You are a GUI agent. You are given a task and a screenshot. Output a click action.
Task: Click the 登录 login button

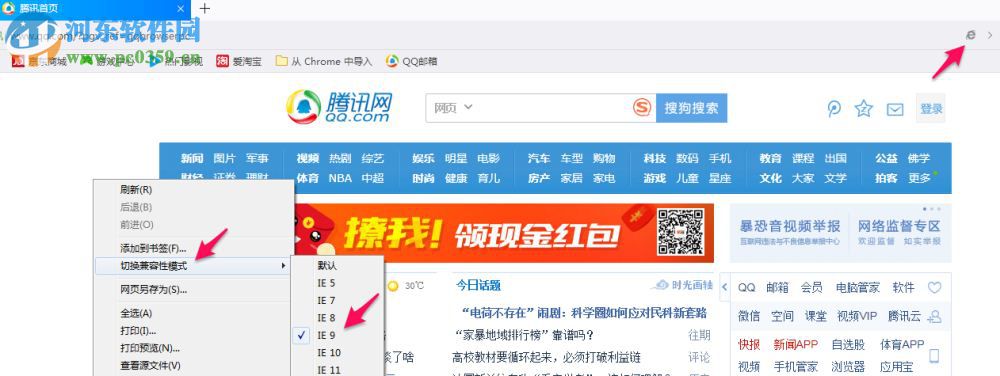tap(931, 108)
